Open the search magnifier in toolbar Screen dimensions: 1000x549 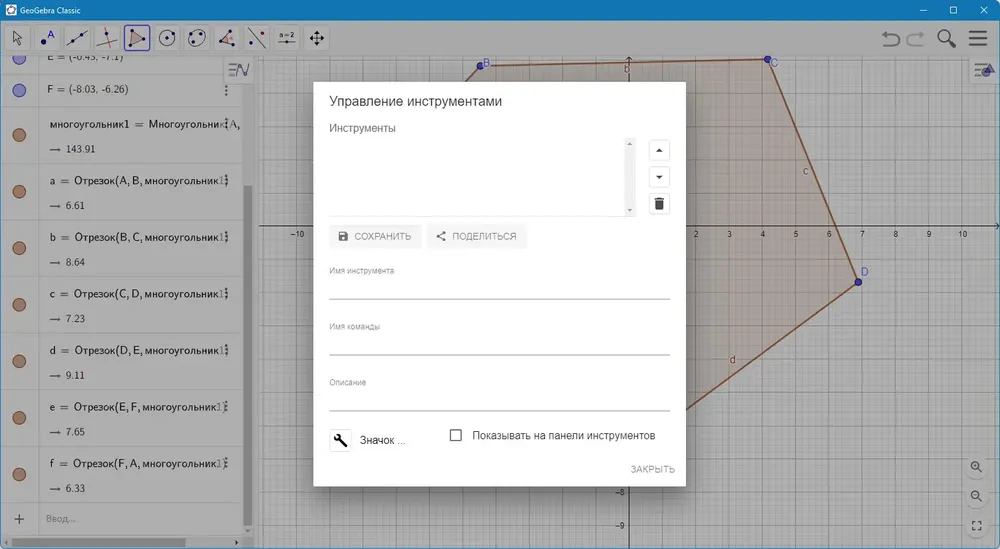[946, 38]
